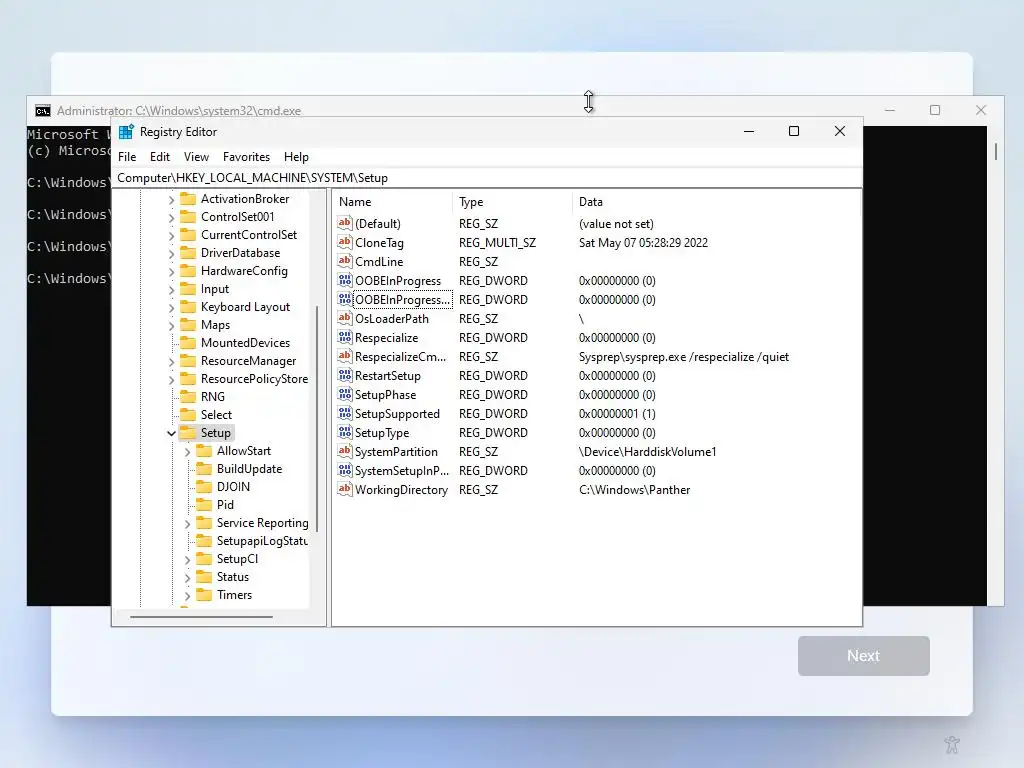Maximize the Registry Editor window
The height and width of the screenshot is (768, 1024).
pos(793,131)
